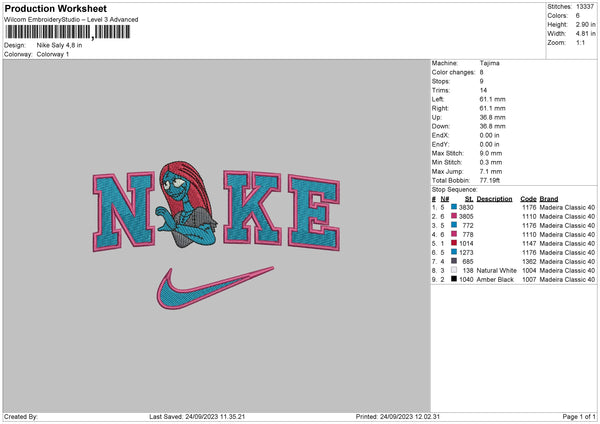
Task: Click the letter K in the embroidery design
Action: pyautogui.click(x=253, y=208)
